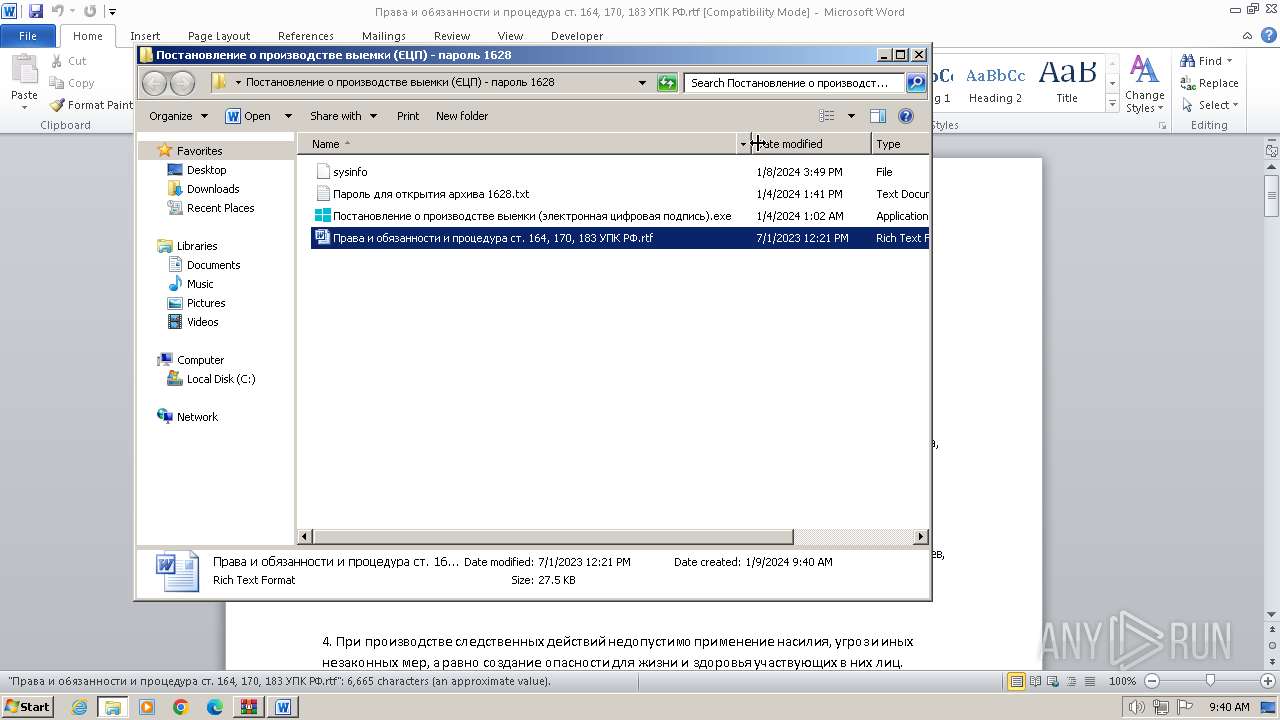
Task: Open the References ribbon tab
Action: 306,36
